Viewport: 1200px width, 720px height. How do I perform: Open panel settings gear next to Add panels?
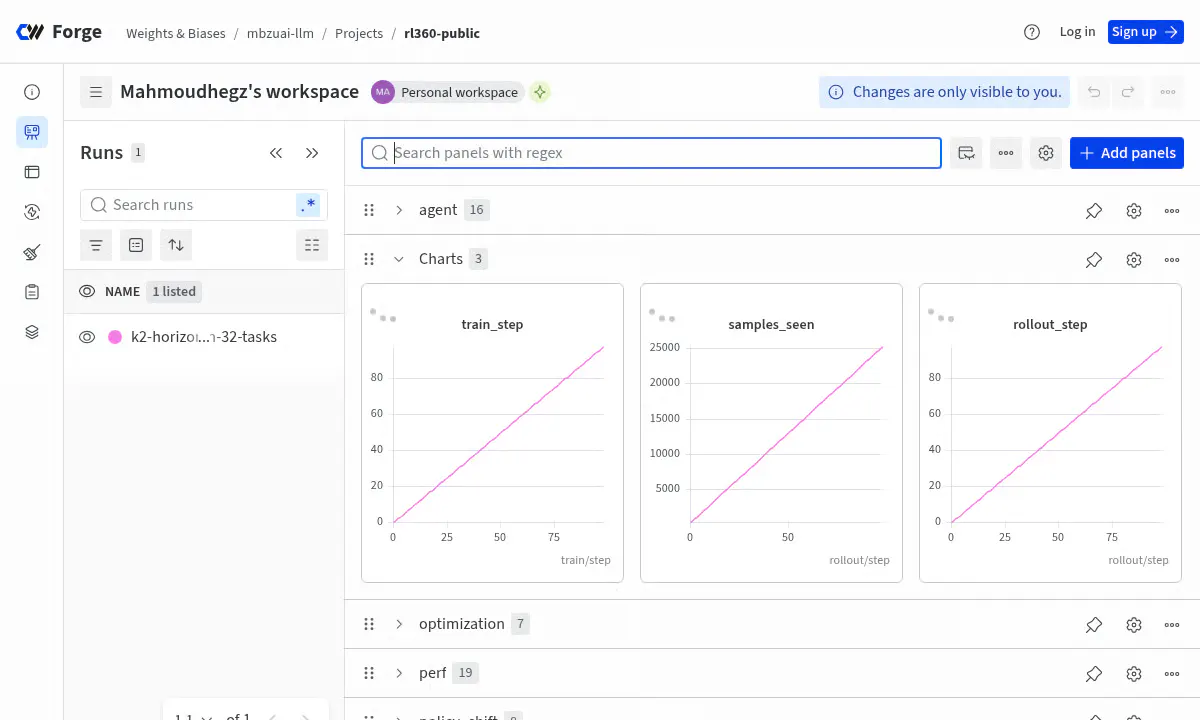(x=1046, y=153)
